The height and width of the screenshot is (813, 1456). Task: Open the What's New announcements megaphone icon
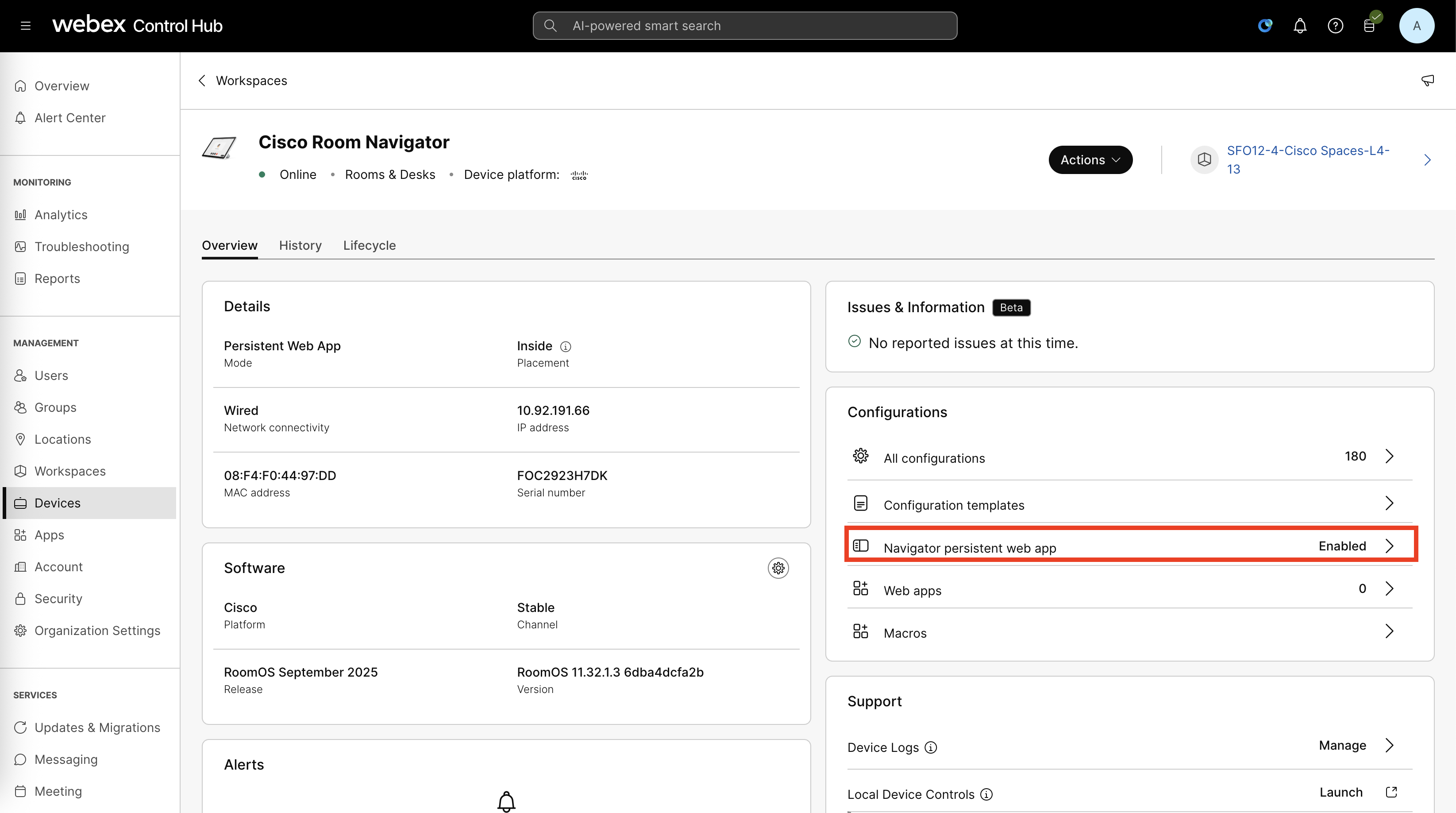coord(1427,80)
